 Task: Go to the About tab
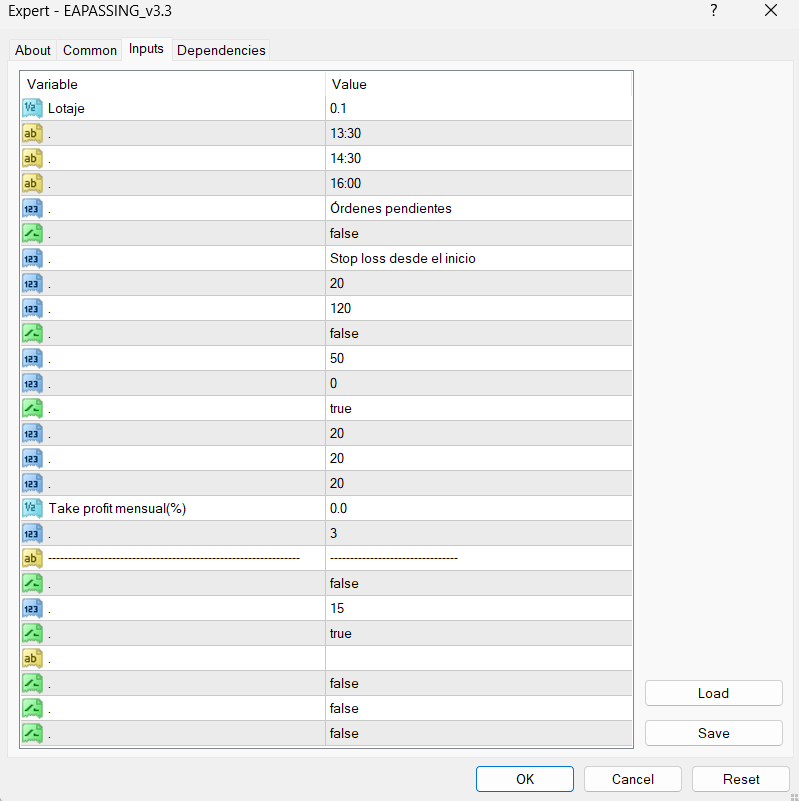click(x=33, y=50)
